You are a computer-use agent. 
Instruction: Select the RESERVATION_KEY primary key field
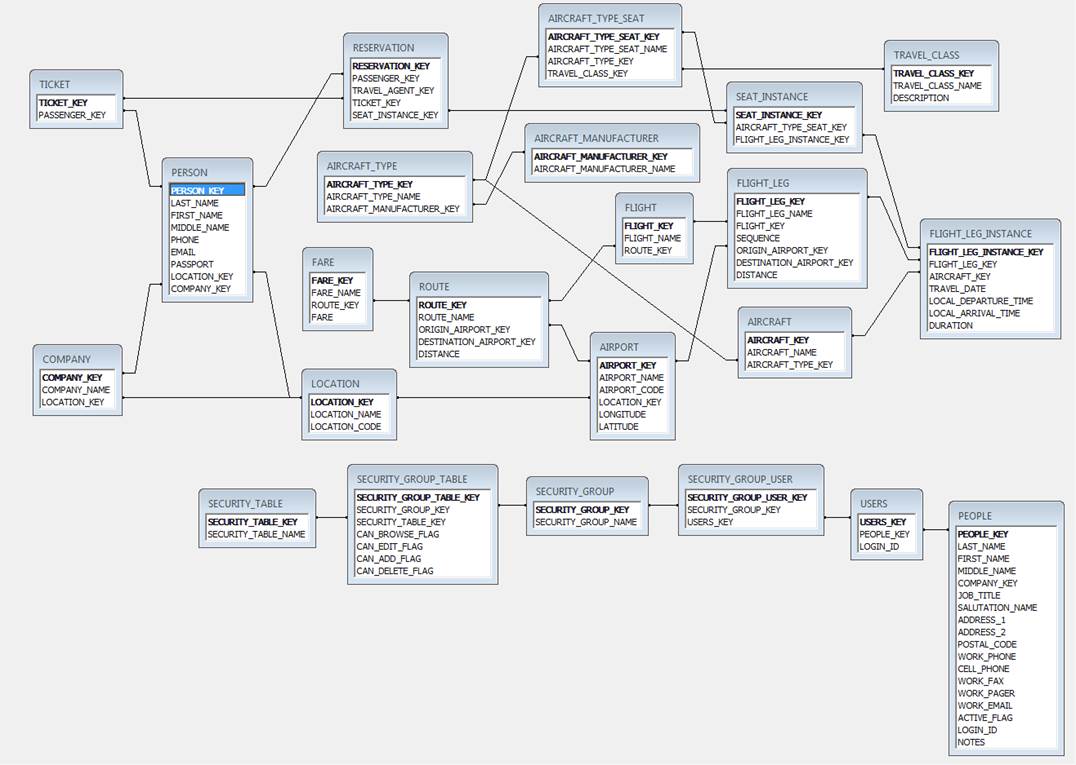point(391,66)
